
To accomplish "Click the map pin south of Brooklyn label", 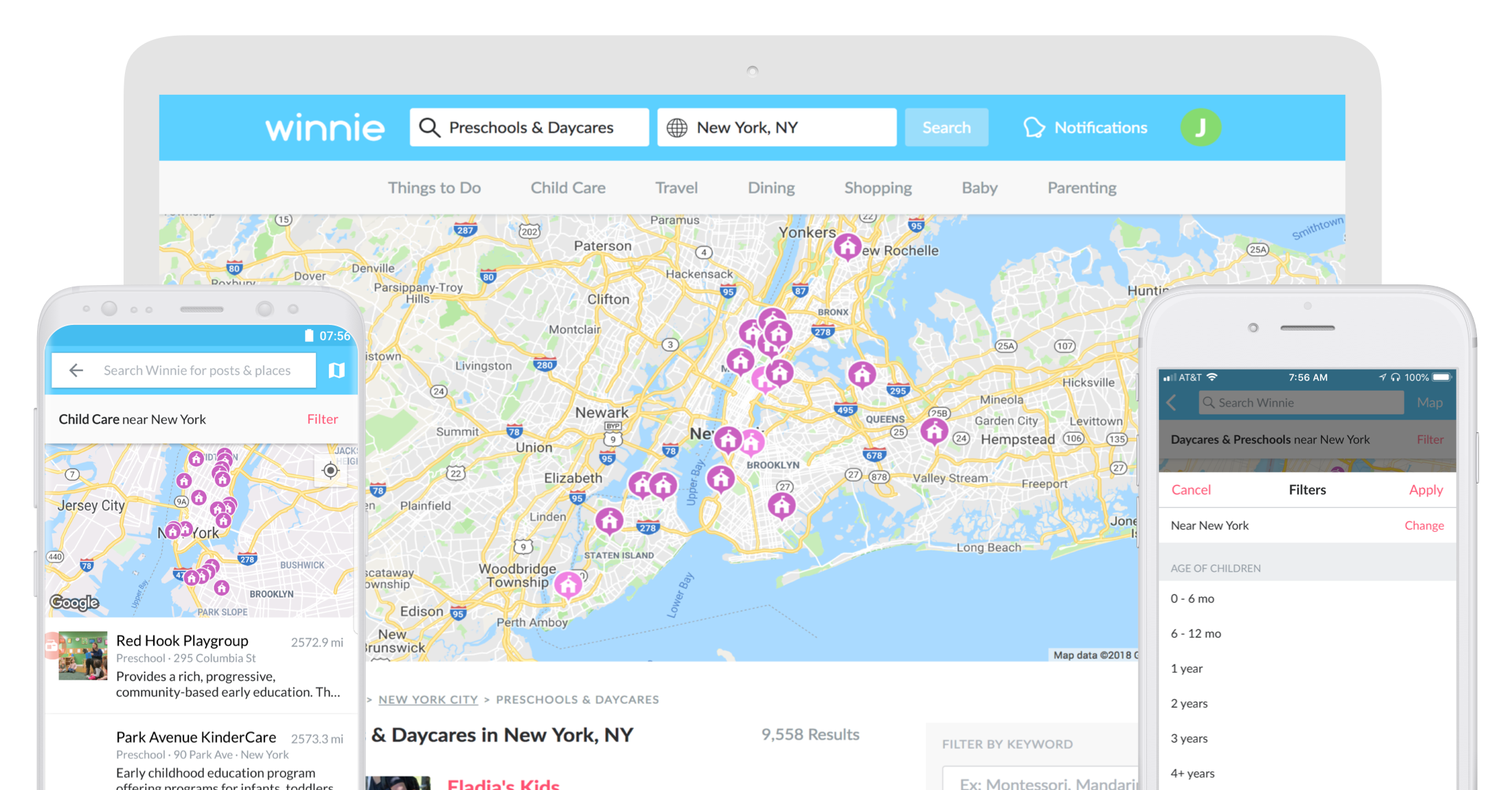I will coord(781,506).
